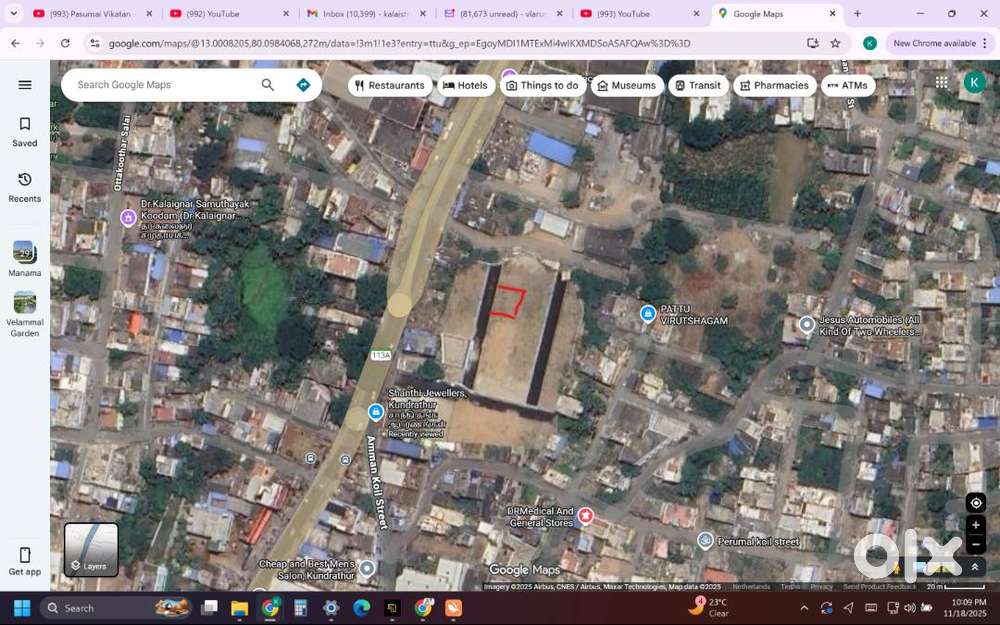Zoom in using the plus control
The width and height of the screenshot is (1000, 625).
[976, 525]
